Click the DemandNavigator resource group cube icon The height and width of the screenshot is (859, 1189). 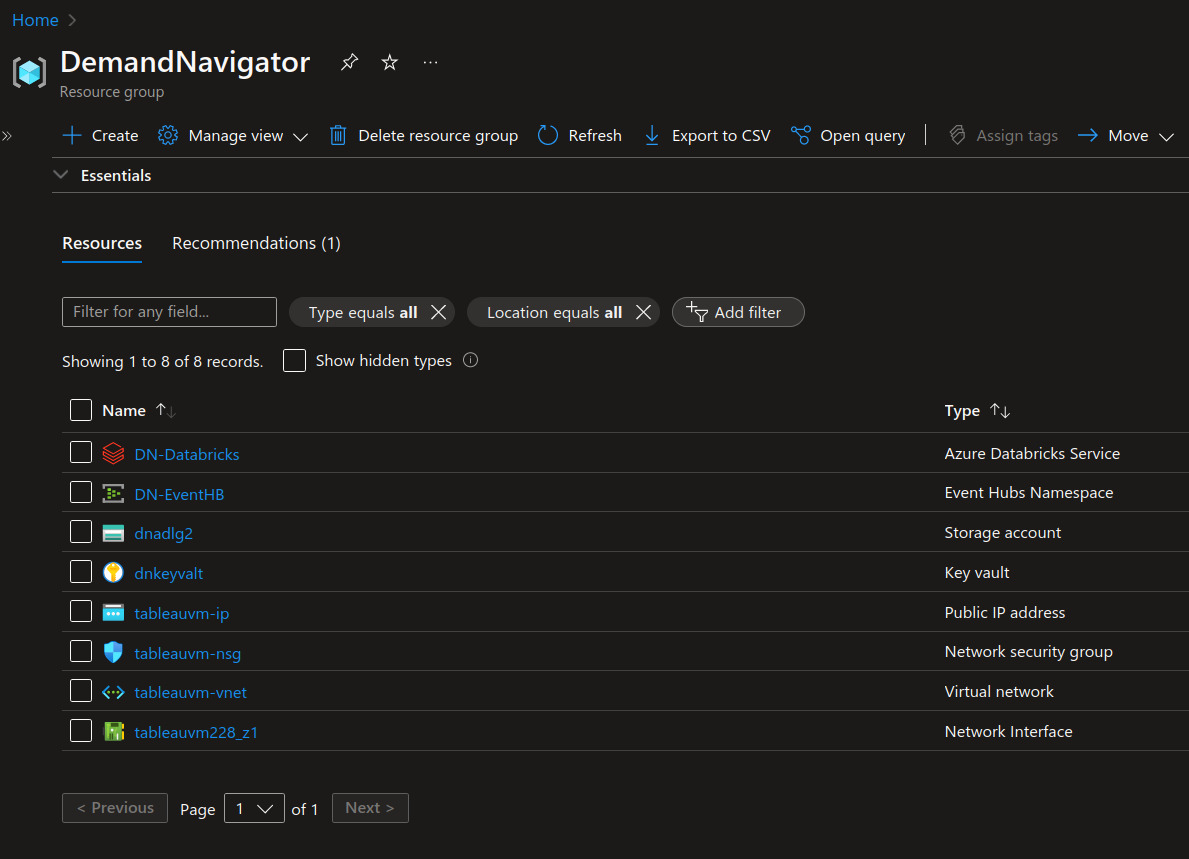[30, 73]
